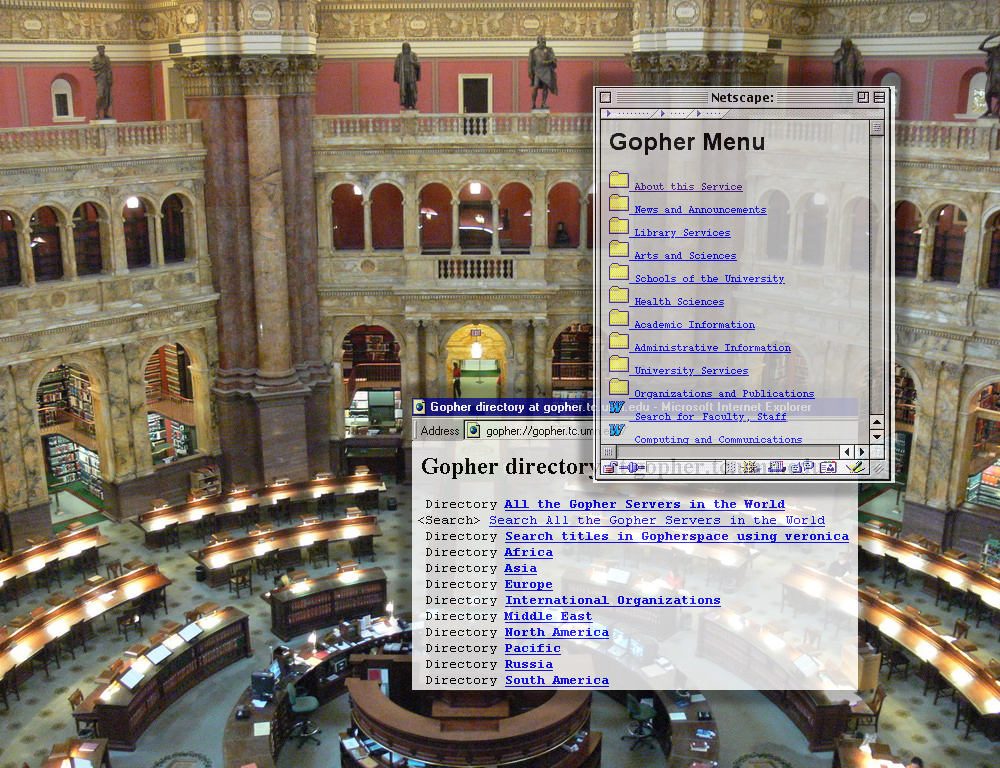Open the News and Announcements link
The image size is (1000, 768).
pos(700,210)
